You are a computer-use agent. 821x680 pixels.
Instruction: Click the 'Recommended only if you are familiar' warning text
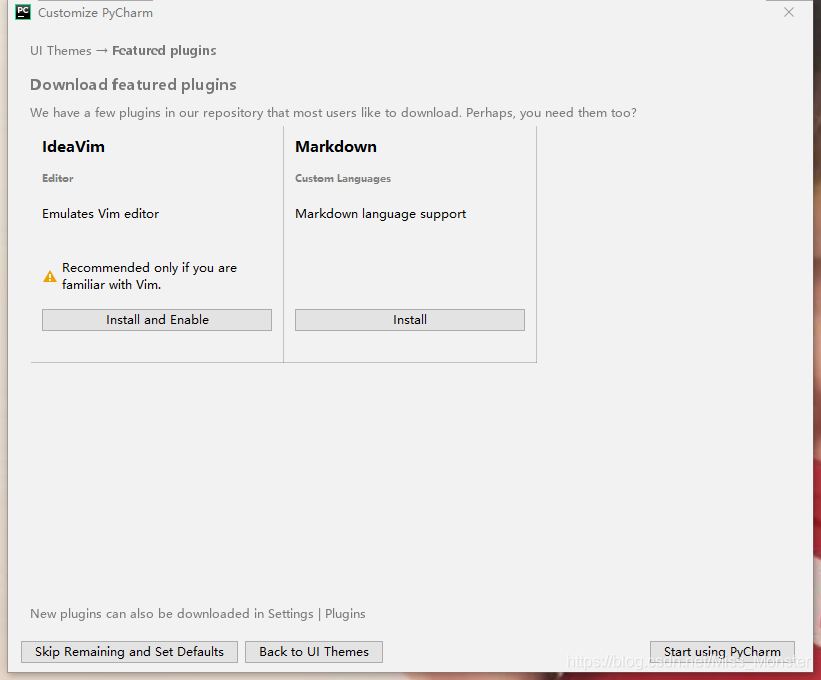149,276
